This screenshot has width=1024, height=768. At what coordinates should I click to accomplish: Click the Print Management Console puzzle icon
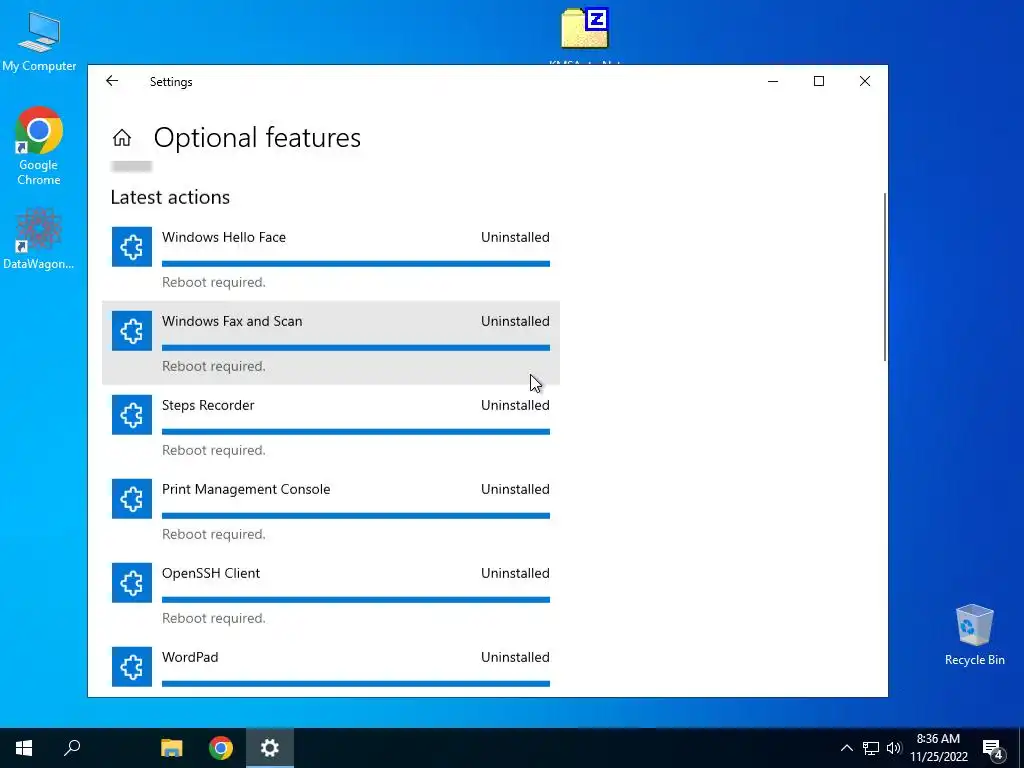(132, 499)
